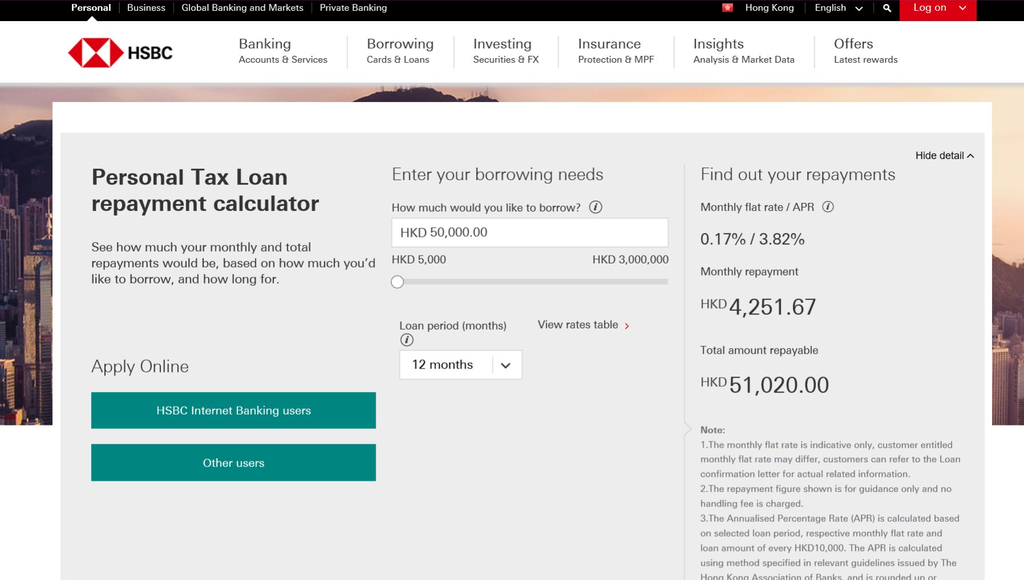Screen dimensions: 1024x580
Task: Click the Other users button
Action: click(233, 462)
